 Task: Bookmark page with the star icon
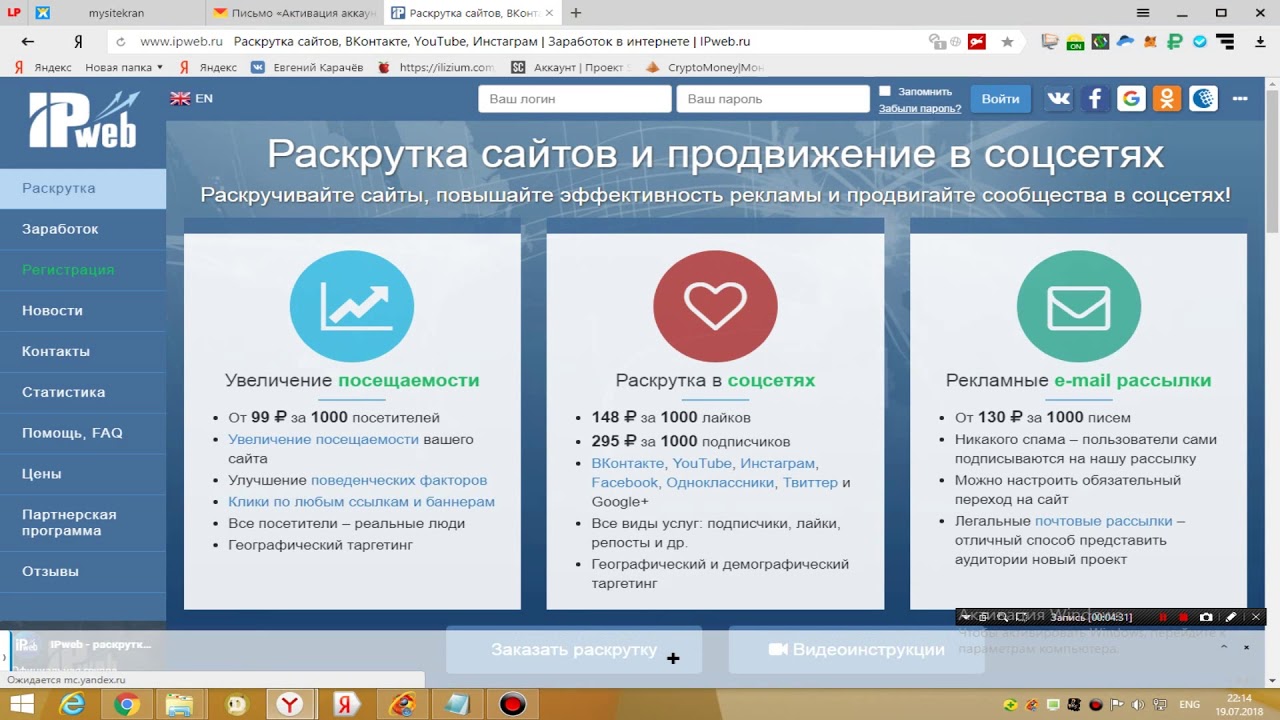tap(1007, 42)
